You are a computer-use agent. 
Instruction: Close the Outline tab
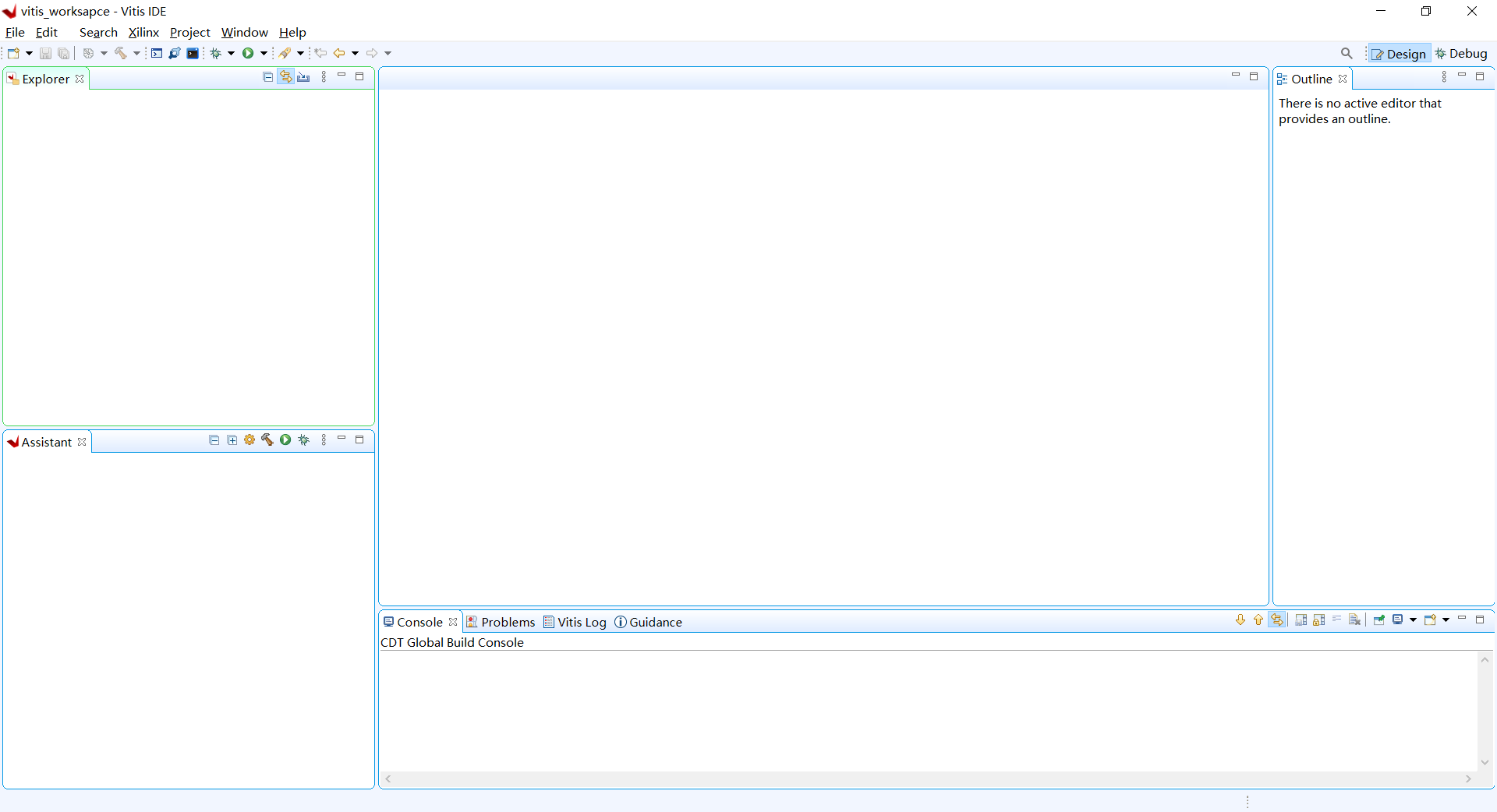click(1343, 79)
